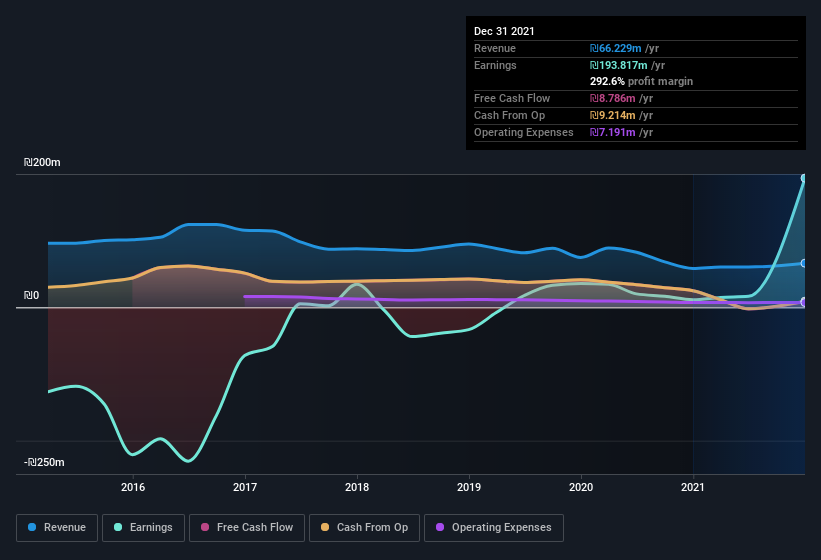Select the 2019 x-axis label

click(469, 487)
